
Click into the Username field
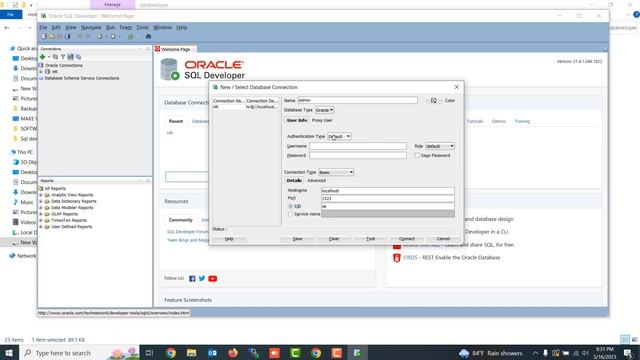[x=358, y=146]
